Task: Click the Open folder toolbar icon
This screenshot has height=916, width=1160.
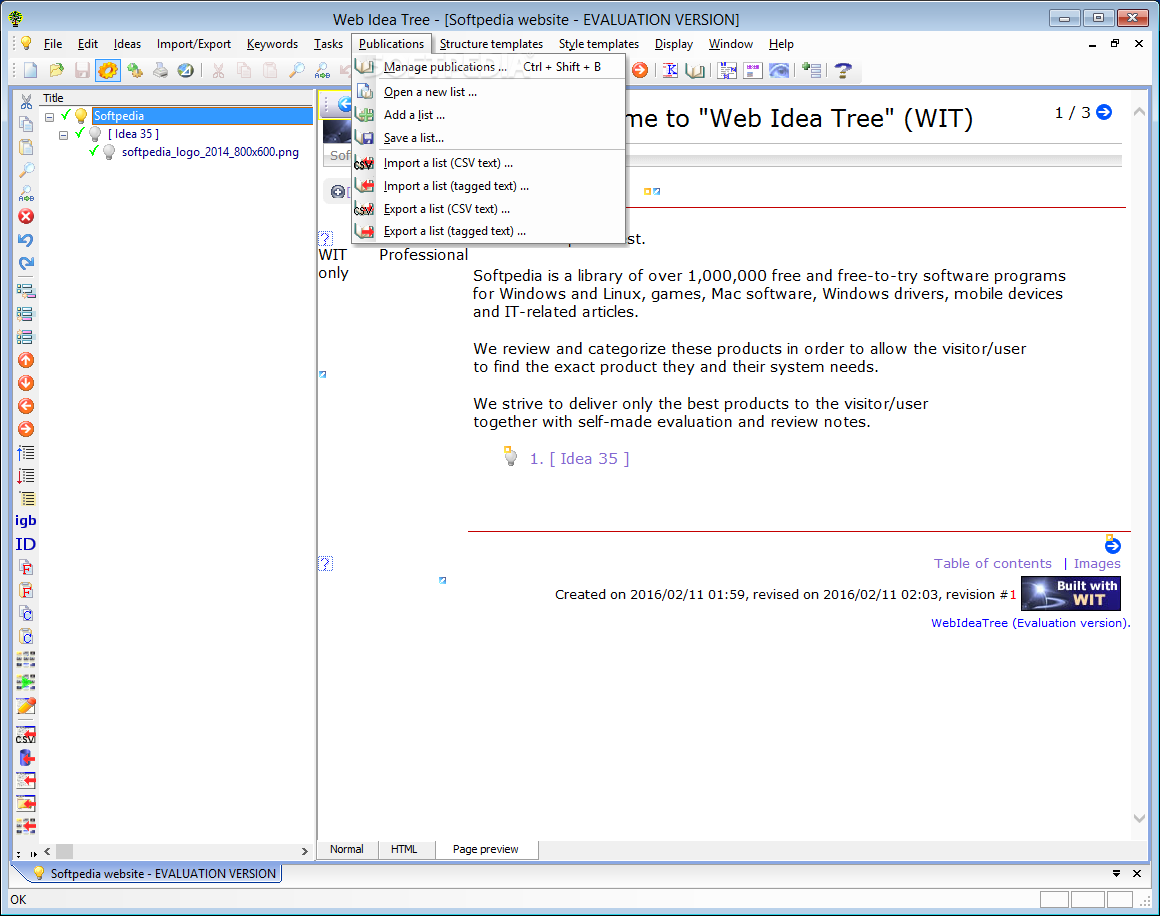Action: pyautogui.click(x=56, y=70)
